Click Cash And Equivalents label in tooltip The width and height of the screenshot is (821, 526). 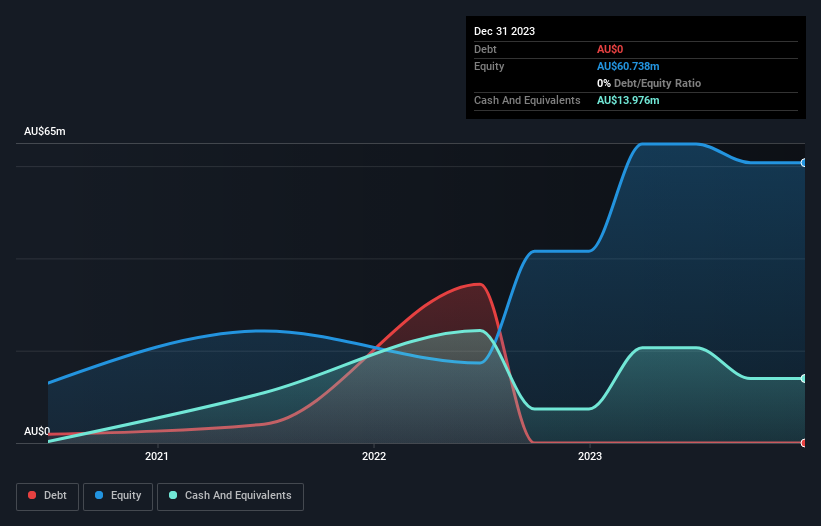pyautogui.click(x=527, y=100)
